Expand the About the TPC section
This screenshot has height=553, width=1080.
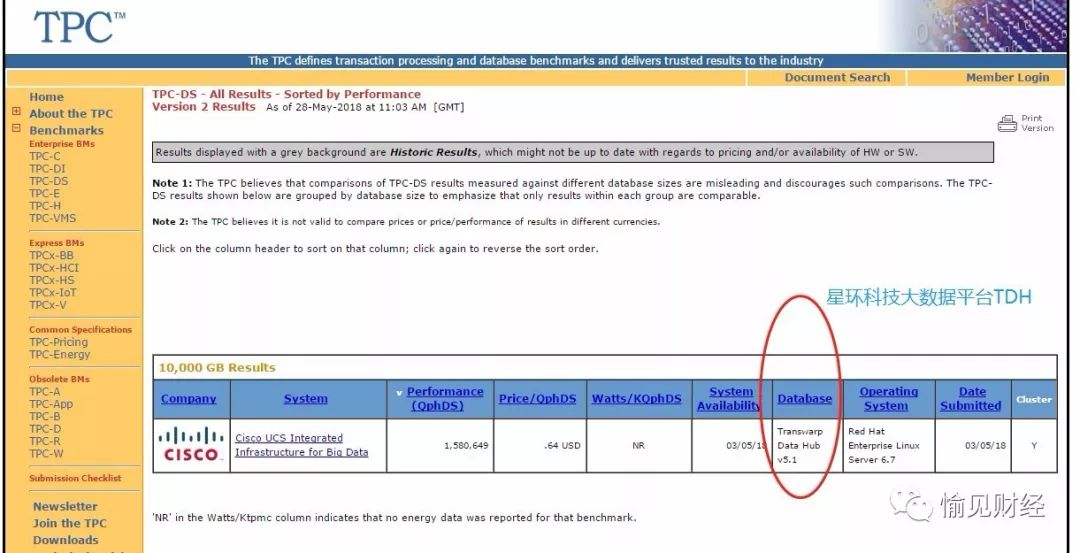coord(16,113)
